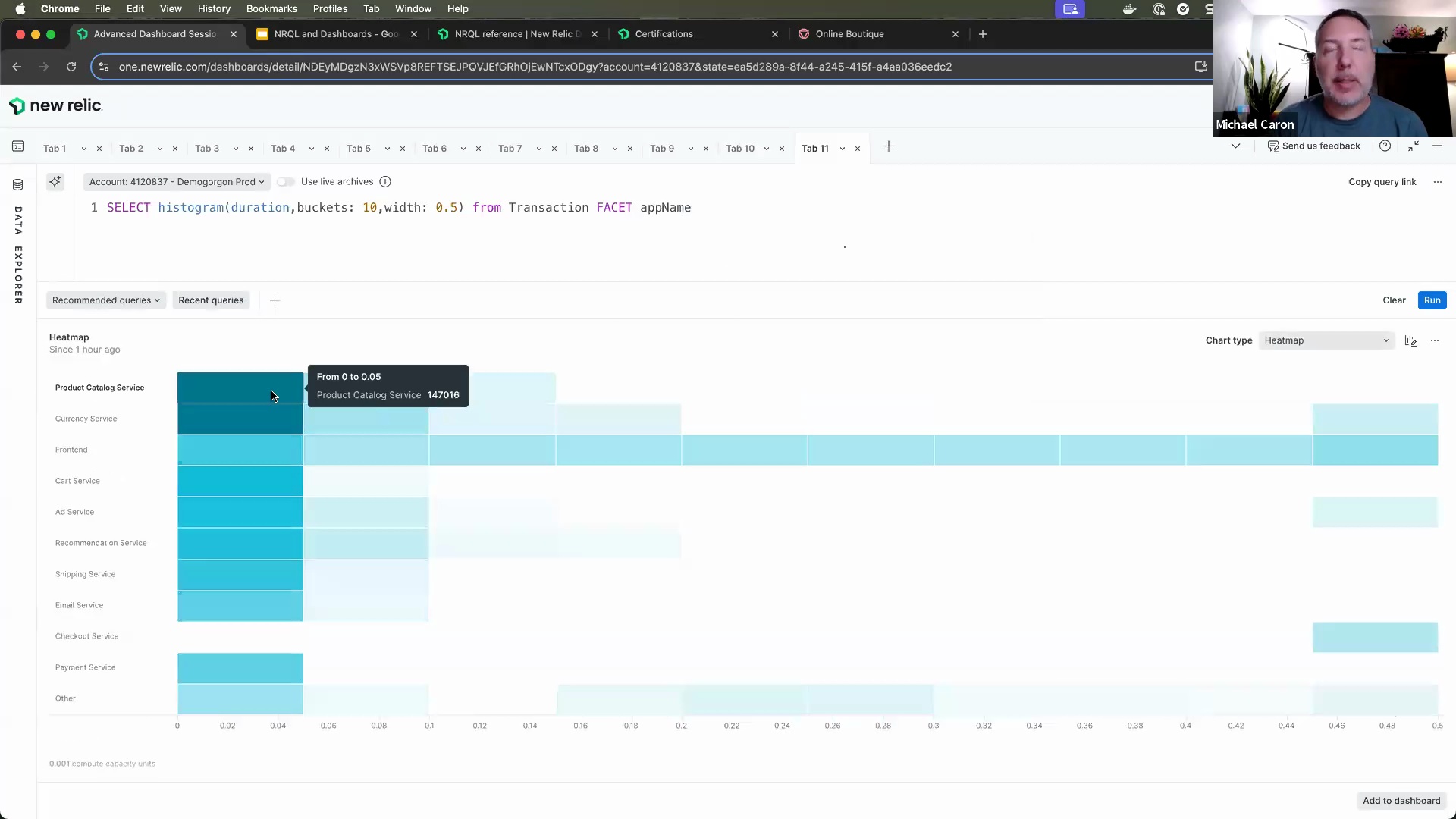Viewport: 1456px width, 819px height.
Task: Click the live archives info icon
Action: pyautogui.click(x=385, y=182)
